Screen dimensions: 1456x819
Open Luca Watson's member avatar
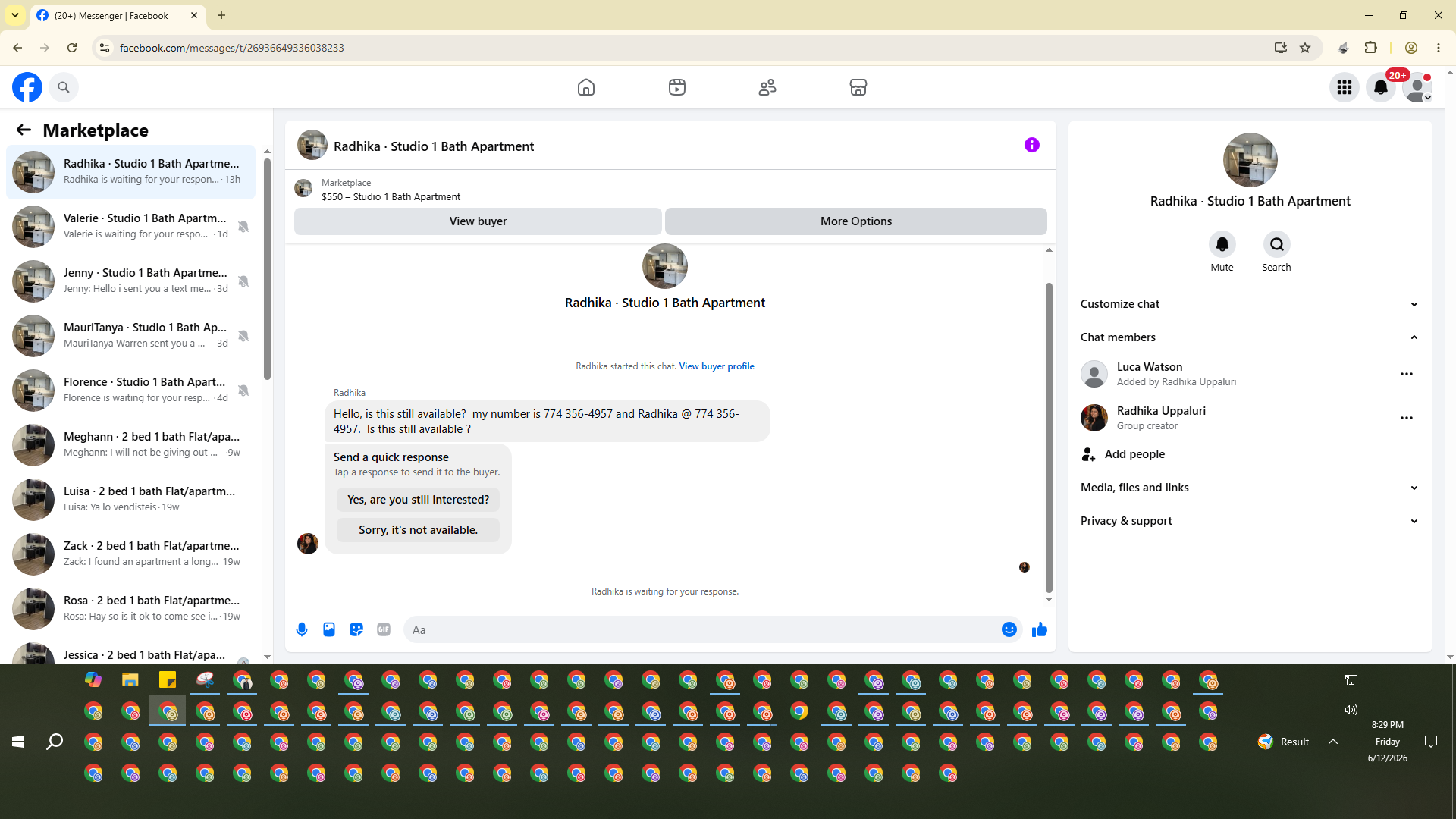(x=1094, y=374)
